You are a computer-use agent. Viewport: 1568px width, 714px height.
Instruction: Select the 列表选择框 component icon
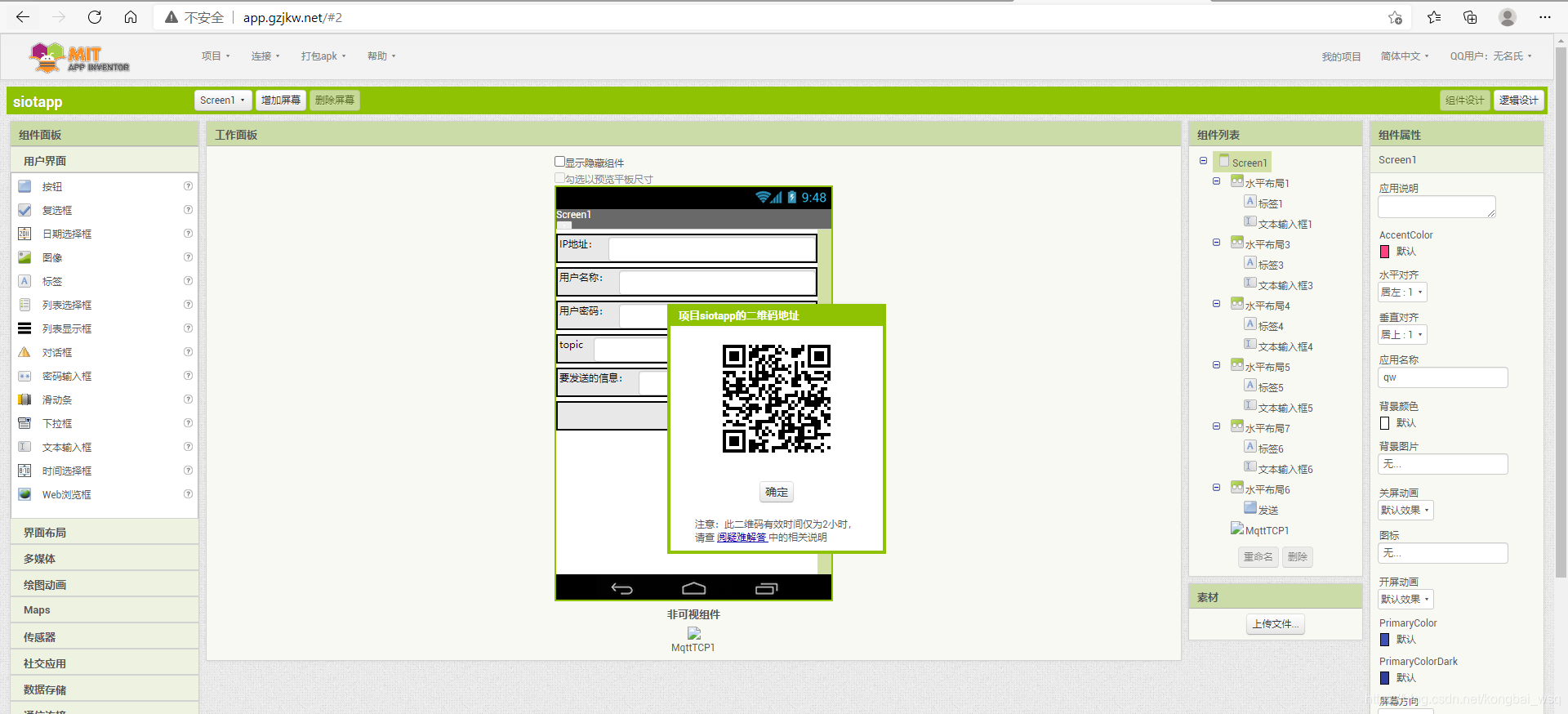(24, 305)
